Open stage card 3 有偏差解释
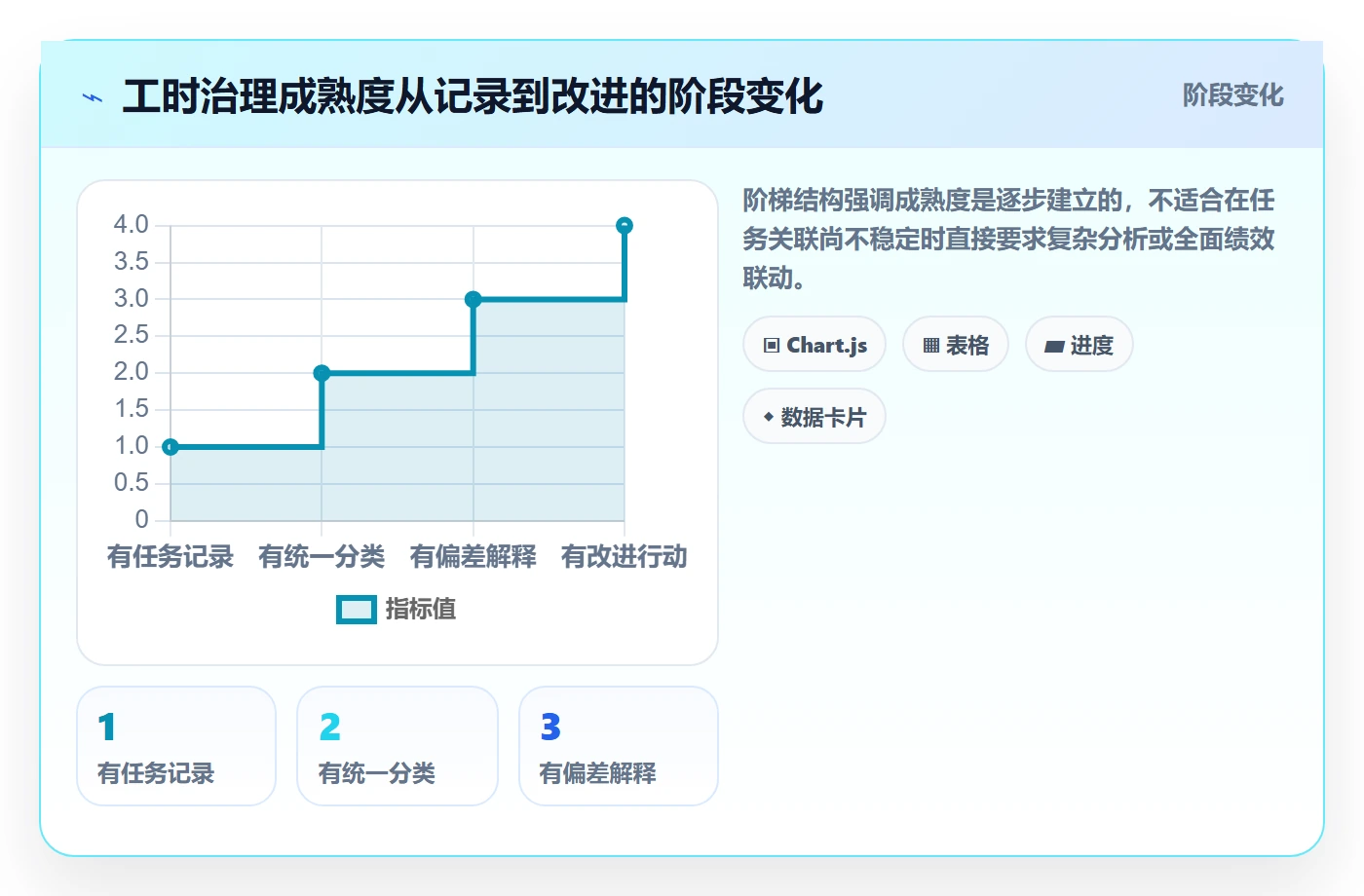 point(619,746)
